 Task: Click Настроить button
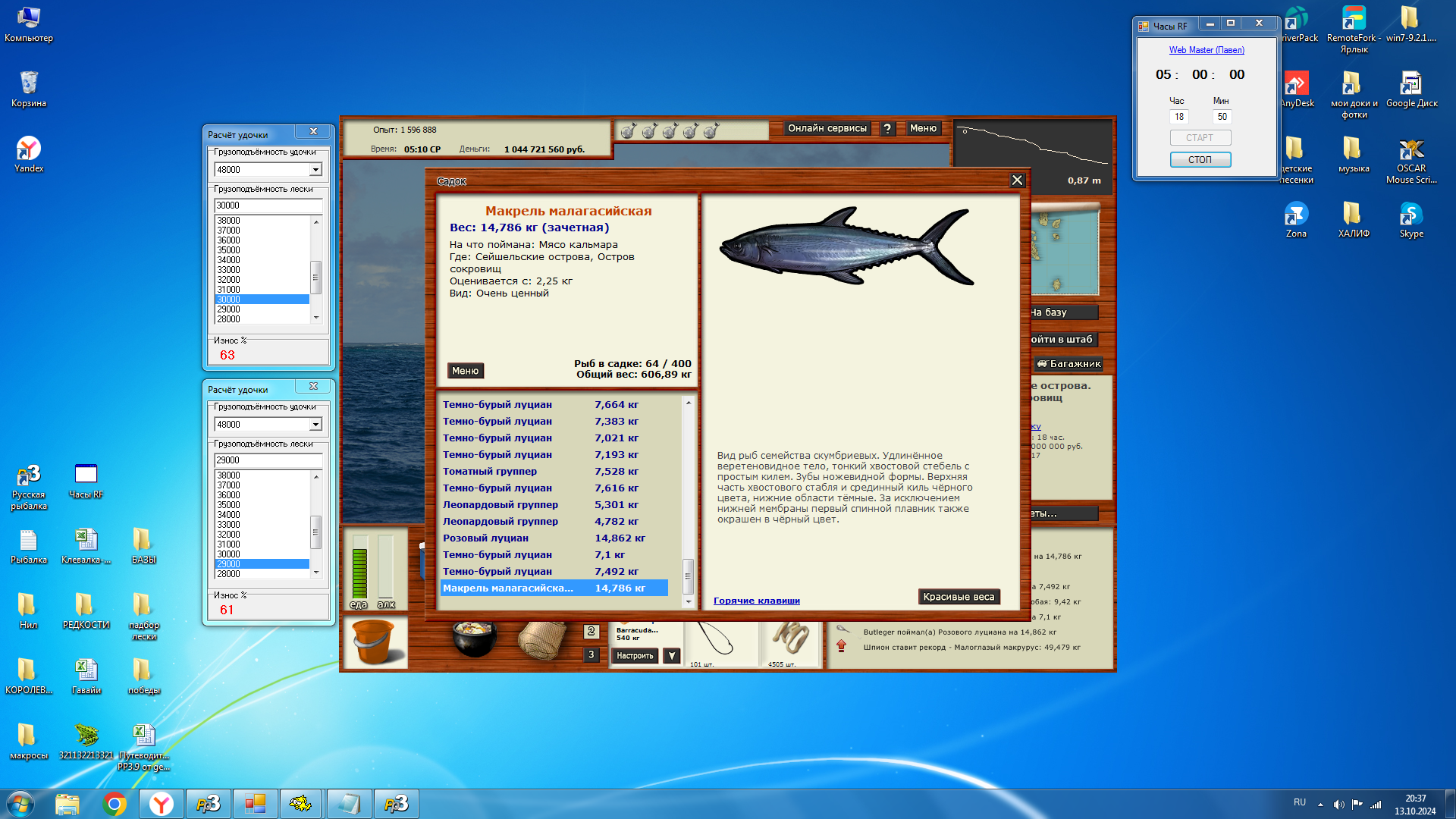coord(635,656)
